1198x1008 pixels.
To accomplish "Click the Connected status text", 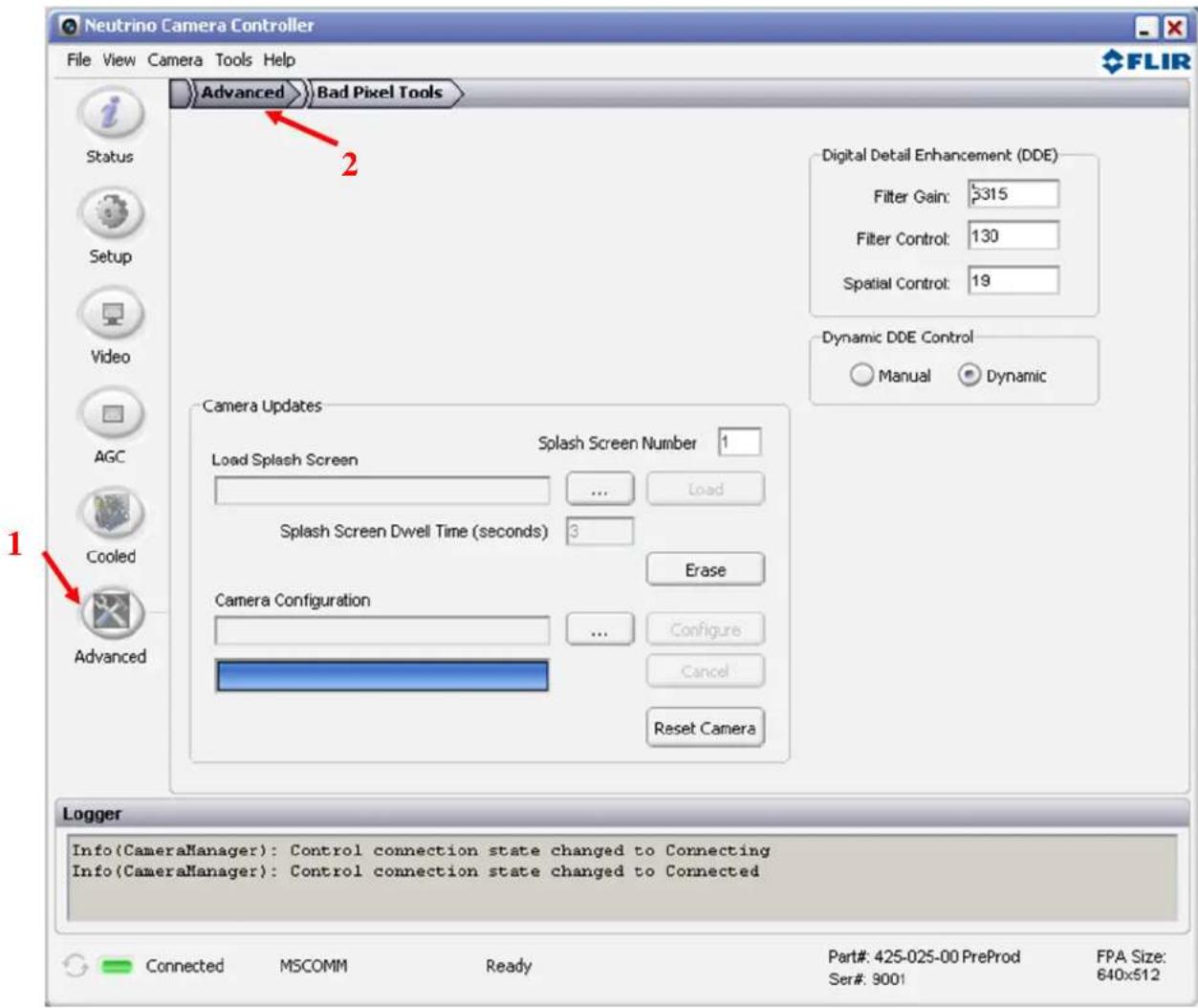I will 185,966.
